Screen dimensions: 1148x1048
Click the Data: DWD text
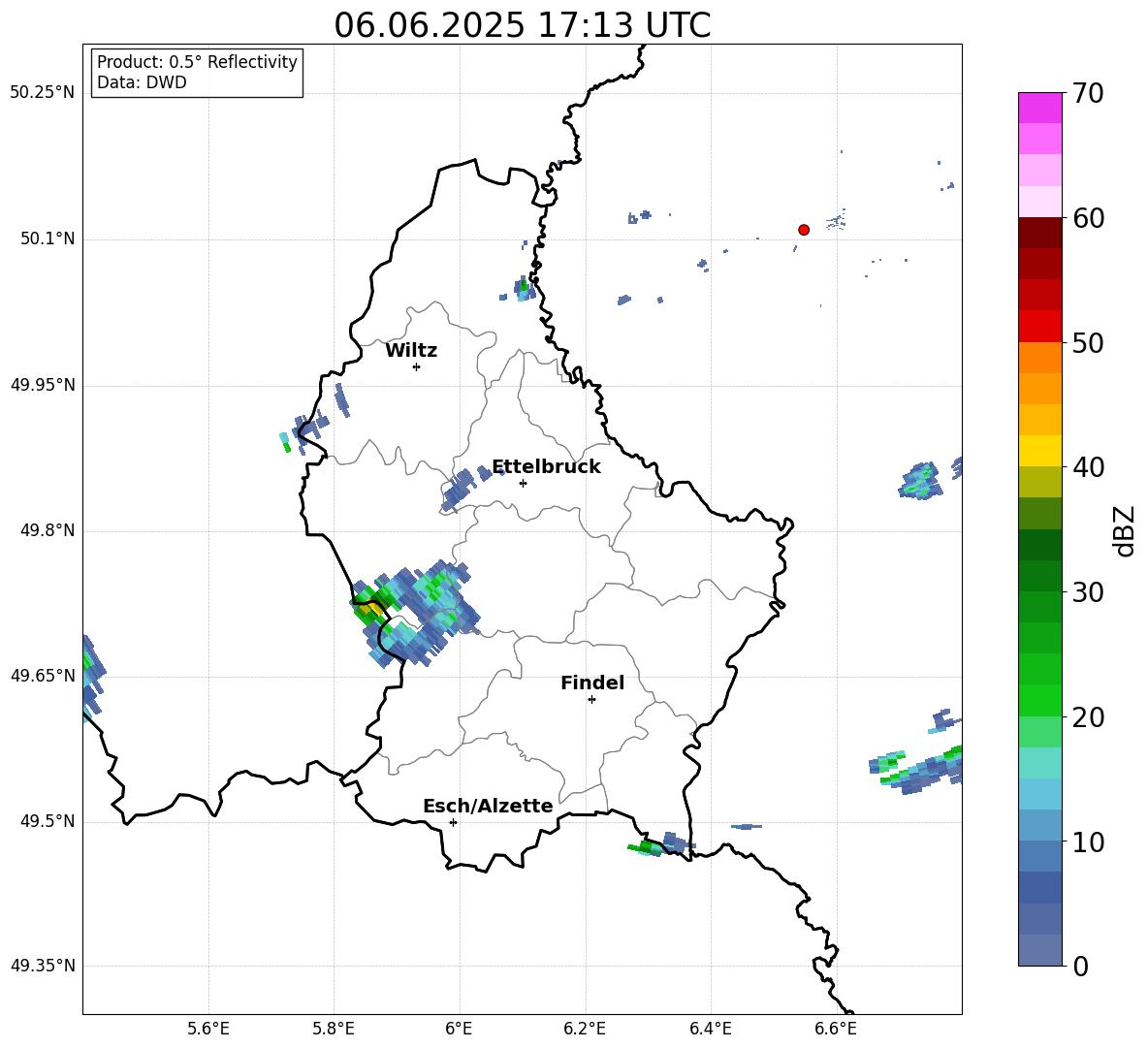(142, 82)
